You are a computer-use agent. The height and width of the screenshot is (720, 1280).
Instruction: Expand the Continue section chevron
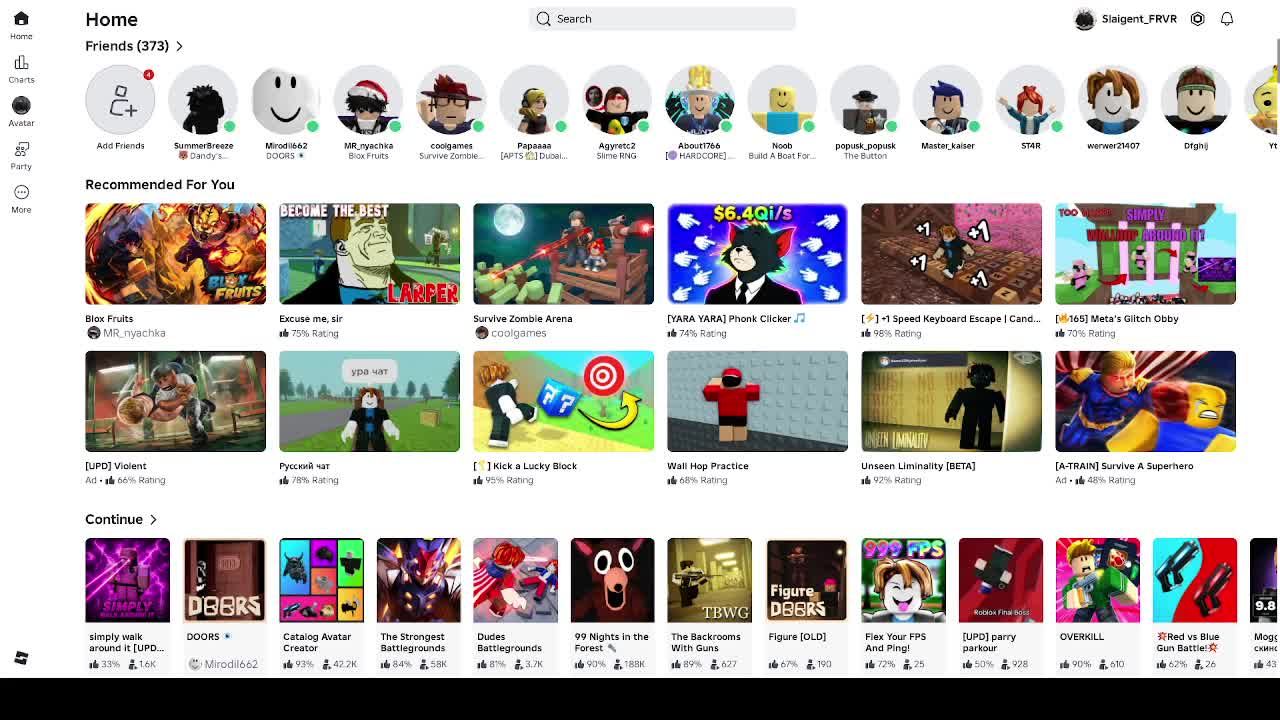pos(153,520)
